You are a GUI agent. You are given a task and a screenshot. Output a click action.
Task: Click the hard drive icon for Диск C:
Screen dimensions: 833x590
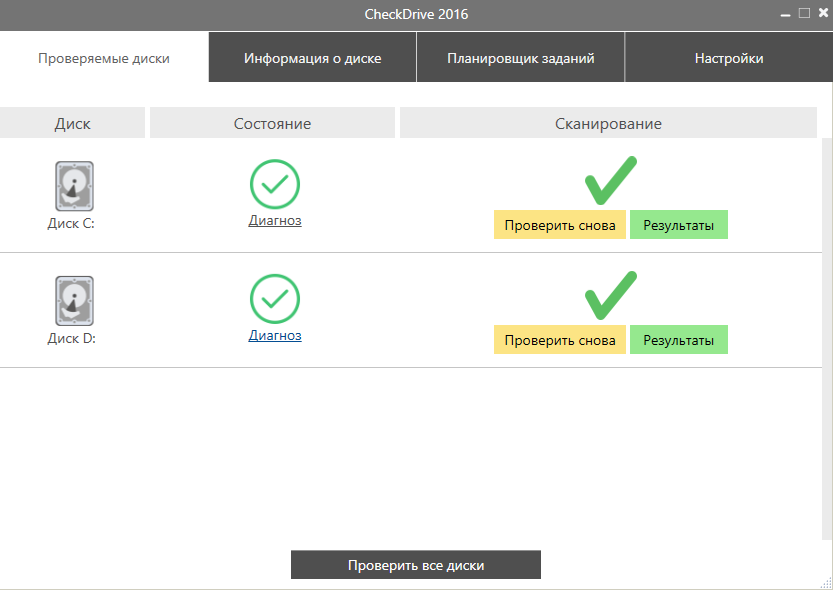71,185
